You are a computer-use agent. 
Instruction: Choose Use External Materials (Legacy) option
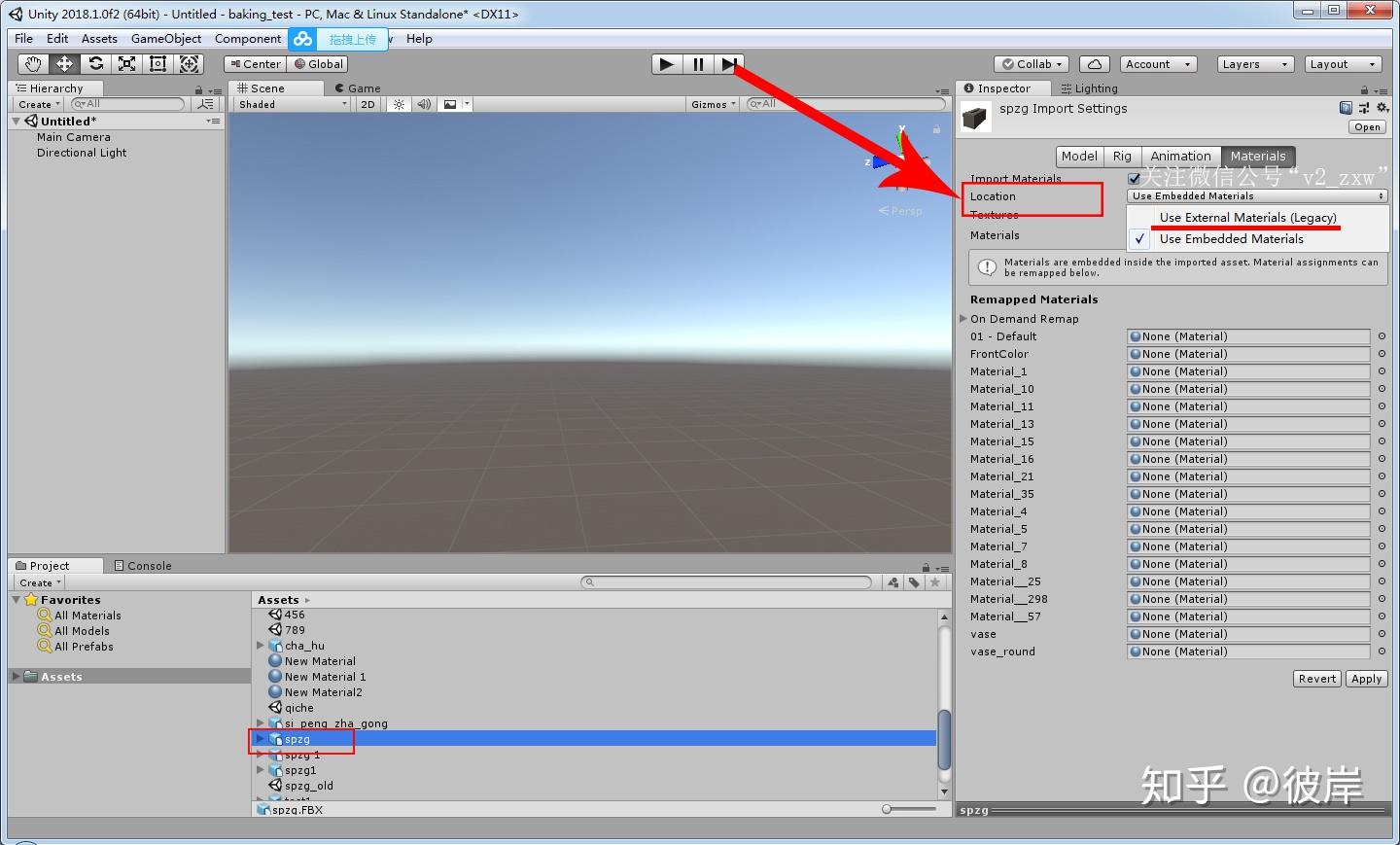[x=1247, y=218]
